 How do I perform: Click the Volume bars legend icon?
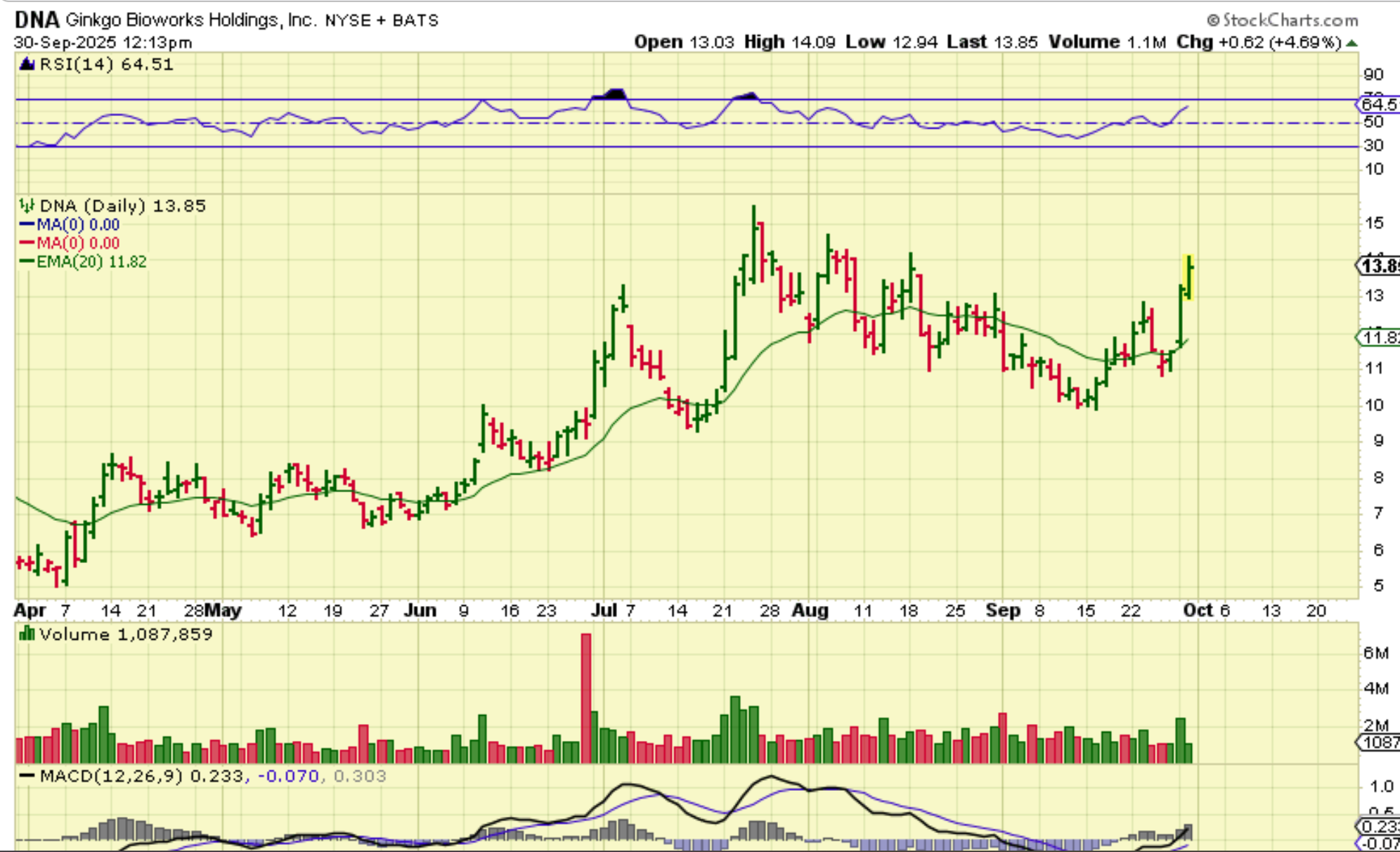pos(27,634)
